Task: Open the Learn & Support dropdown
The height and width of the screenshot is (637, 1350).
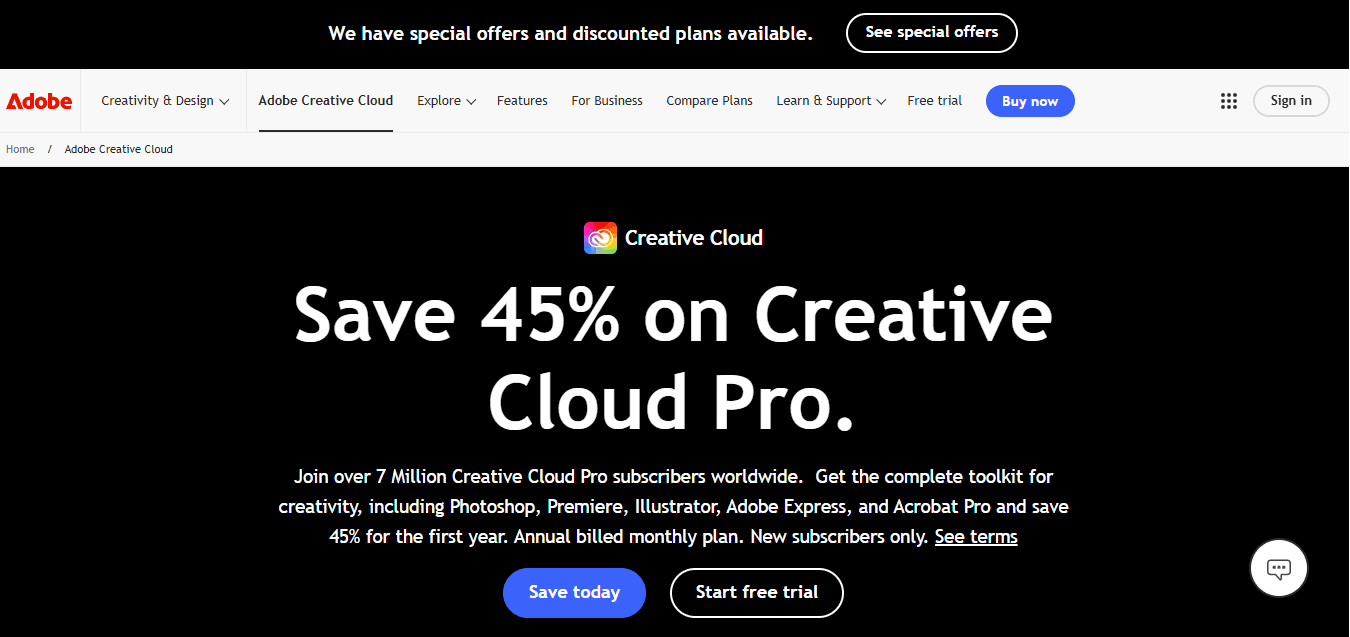Action: click(830, 101)
